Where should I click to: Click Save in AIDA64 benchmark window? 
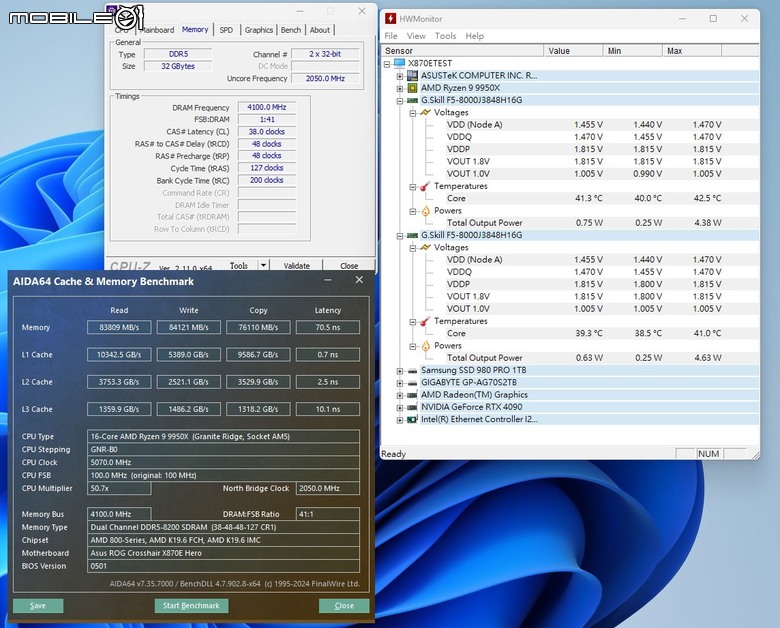(38, 606)
